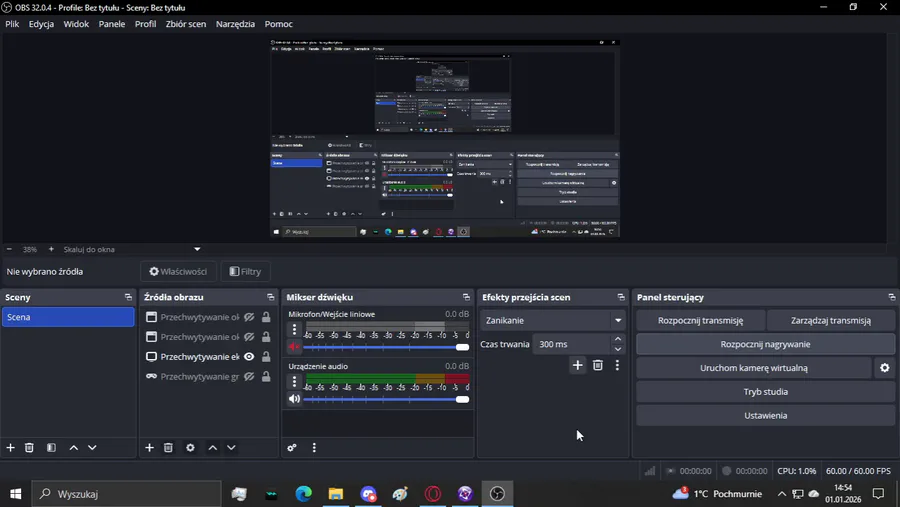Remove the source with Źródła obrazu trash icon
This screenshot has height=507, width=900.
(x=168, y=447)
